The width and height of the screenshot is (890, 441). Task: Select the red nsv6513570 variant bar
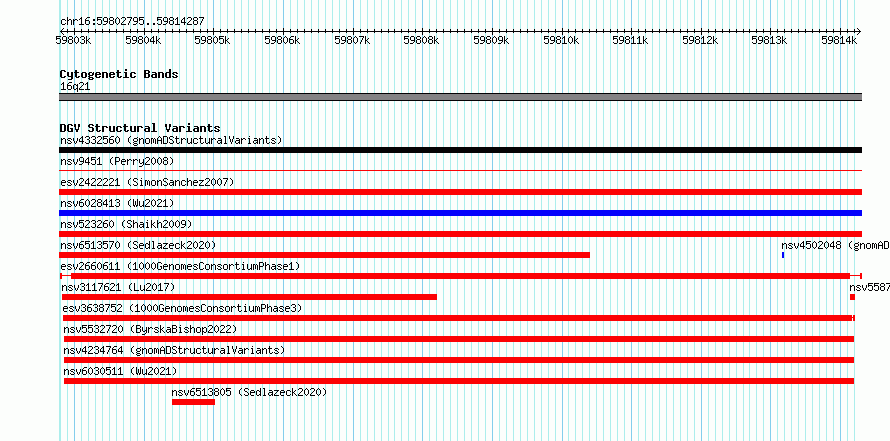[324, 255]
